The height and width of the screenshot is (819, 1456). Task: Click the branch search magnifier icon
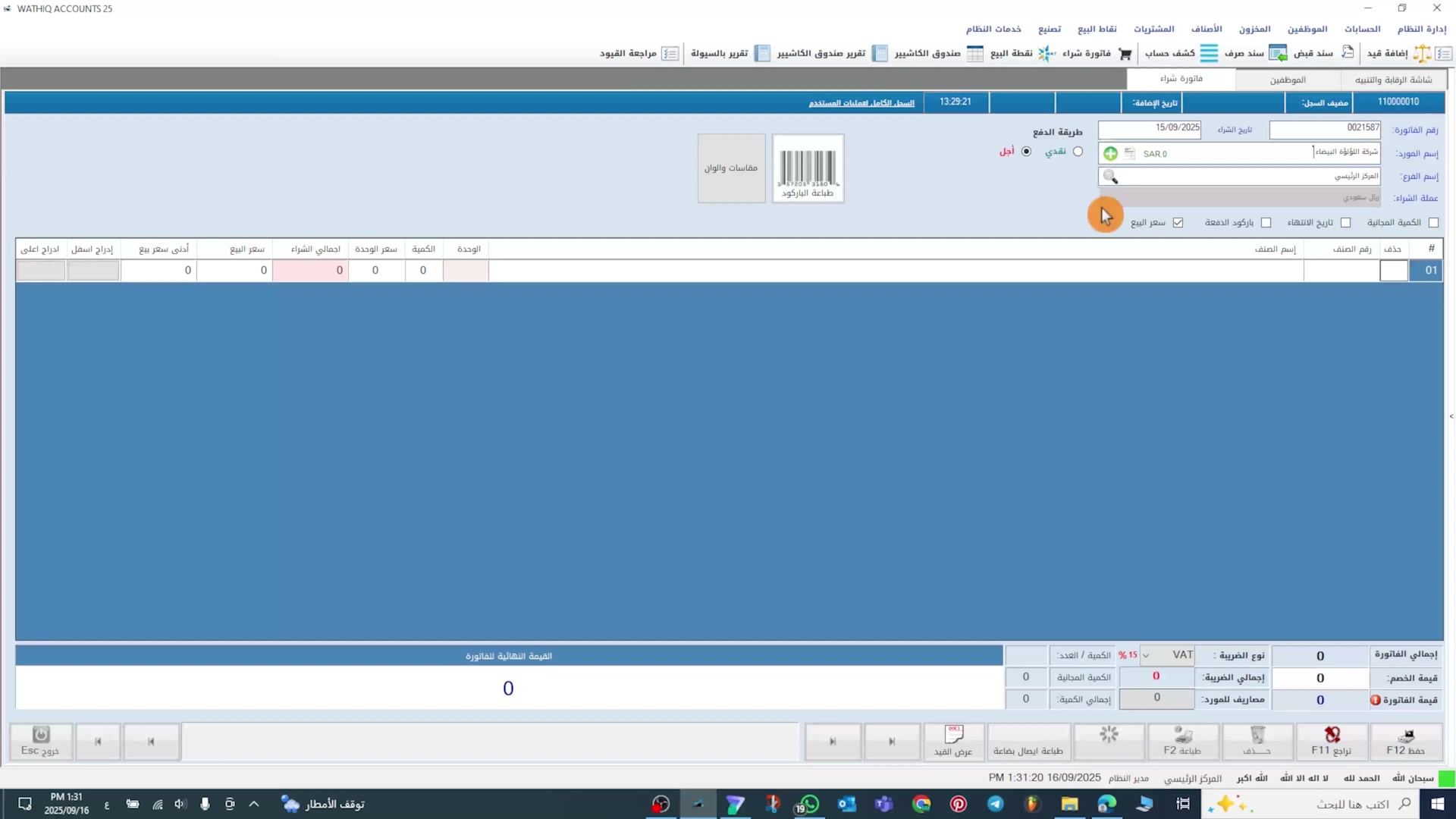click(1110, 177)
